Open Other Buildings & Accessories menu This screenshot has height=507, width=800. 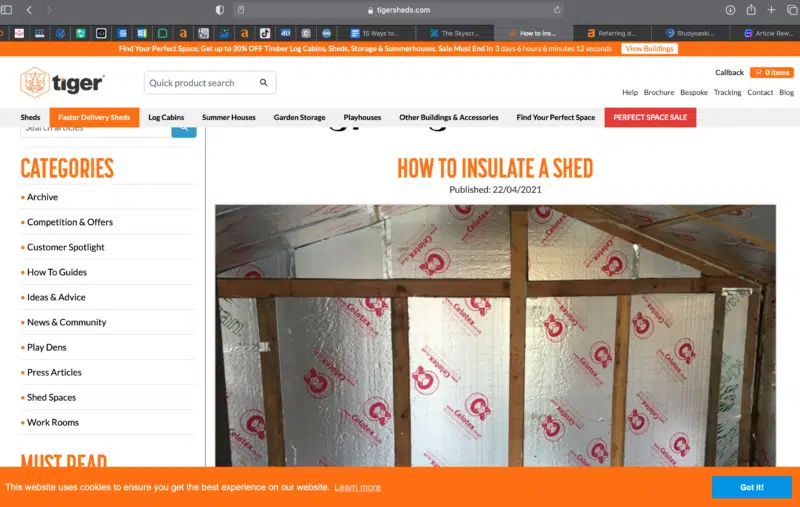(448, 117)
